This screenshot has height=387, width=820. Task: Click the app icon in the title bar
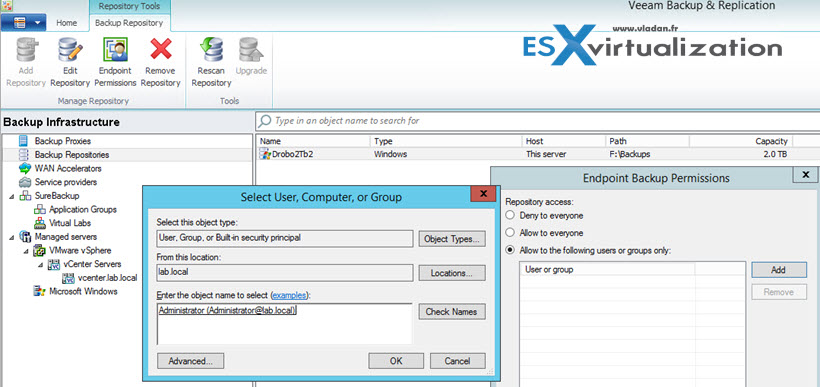coord(6,6)
